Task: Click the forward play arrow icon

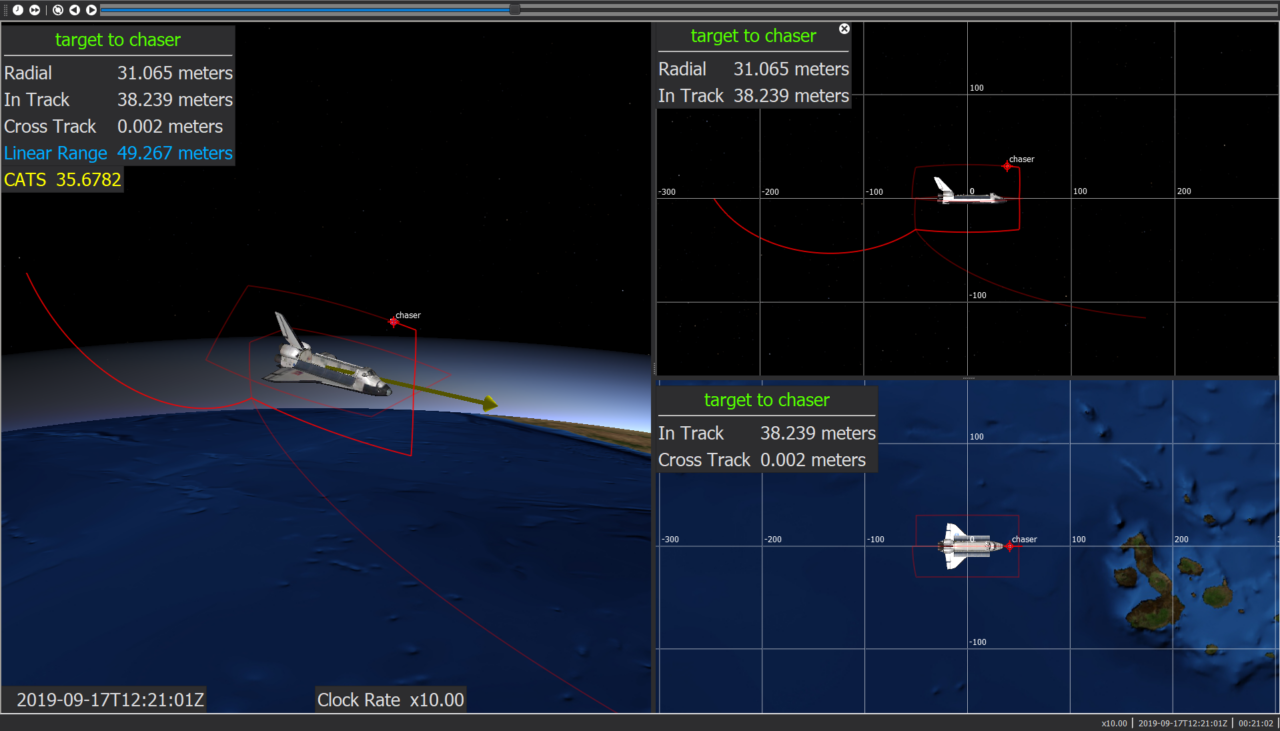Action: tap(90, 10)
